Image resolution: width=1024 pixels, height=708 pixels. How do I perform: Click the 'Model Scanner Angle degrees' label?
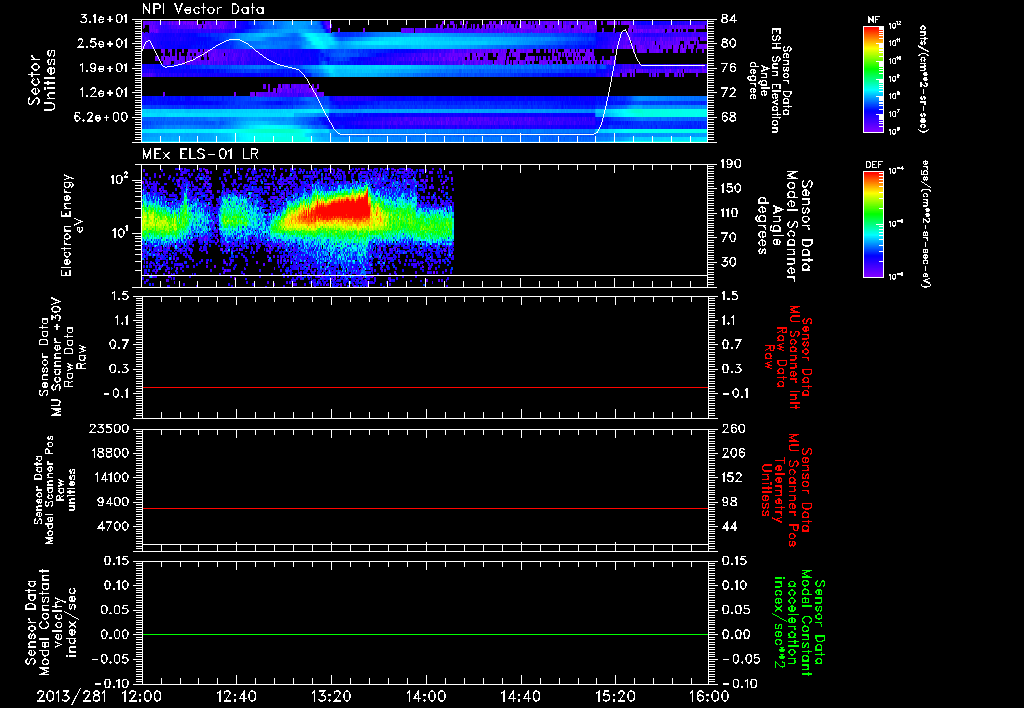pyautogui.click(x=784, y=226)
